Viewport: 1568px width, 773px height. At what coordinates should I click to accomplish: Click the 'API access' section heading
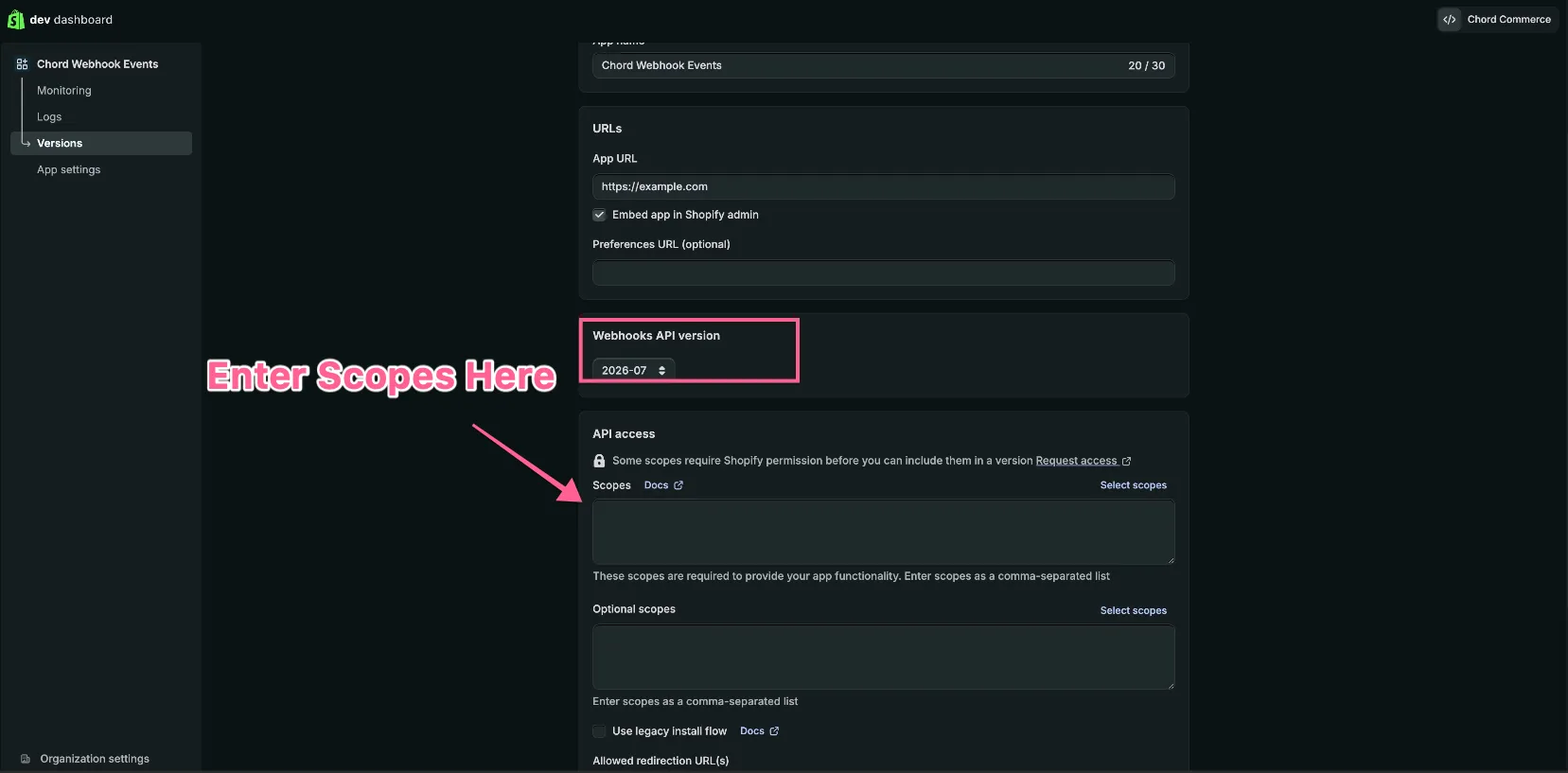[624, 434]
